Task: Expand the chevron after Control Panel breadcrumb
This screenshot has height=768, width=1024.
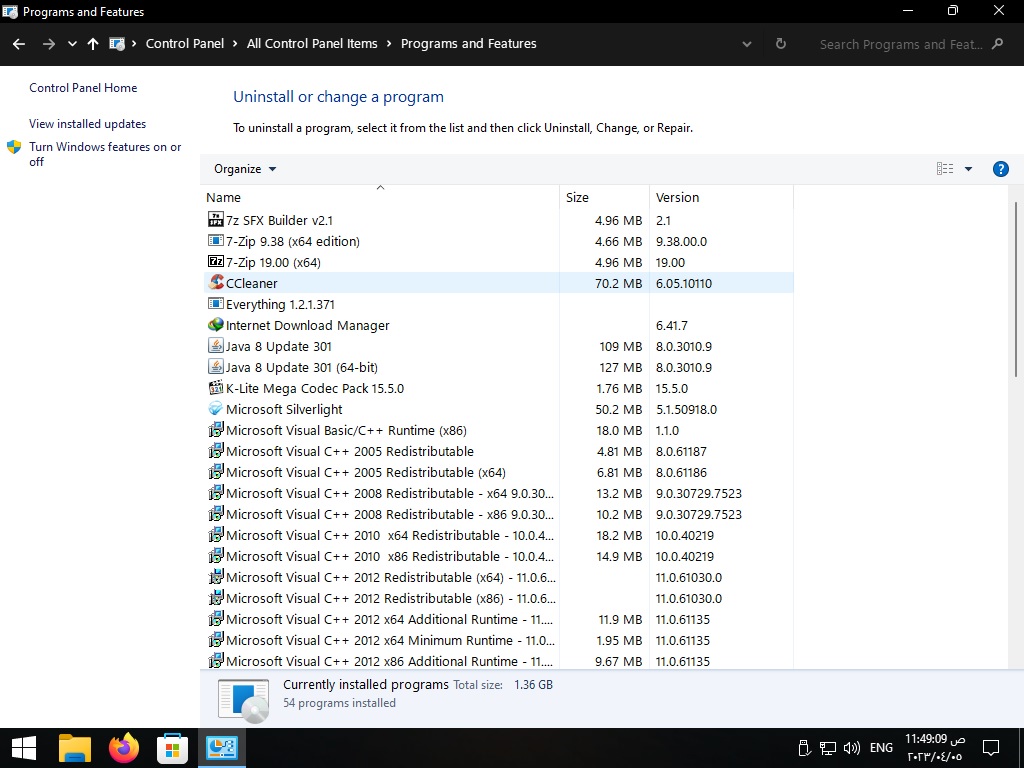Action: click(x=235, y=44)
